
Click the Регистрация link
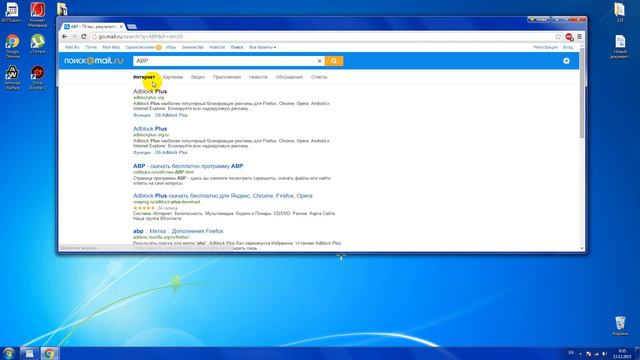[x=545, y=47]
